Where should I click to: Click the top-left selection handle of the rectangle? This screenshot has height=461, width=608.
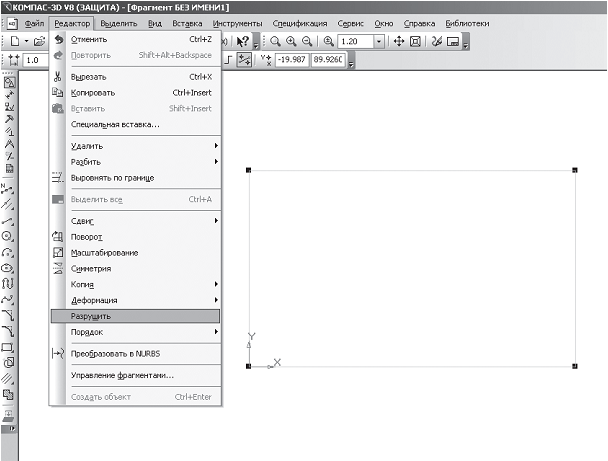pos(249,170)
